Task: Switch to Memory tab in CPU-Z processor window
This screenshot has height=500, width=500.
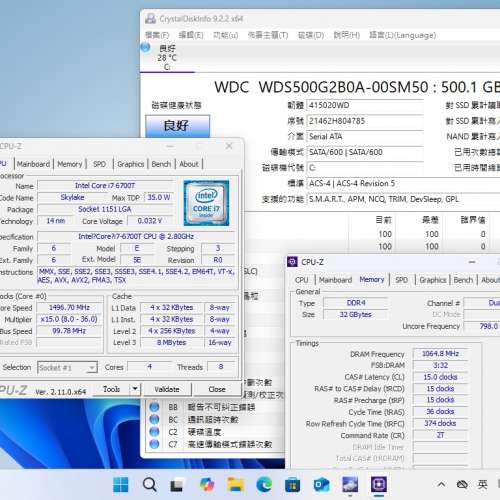Action: coord(70,164)
